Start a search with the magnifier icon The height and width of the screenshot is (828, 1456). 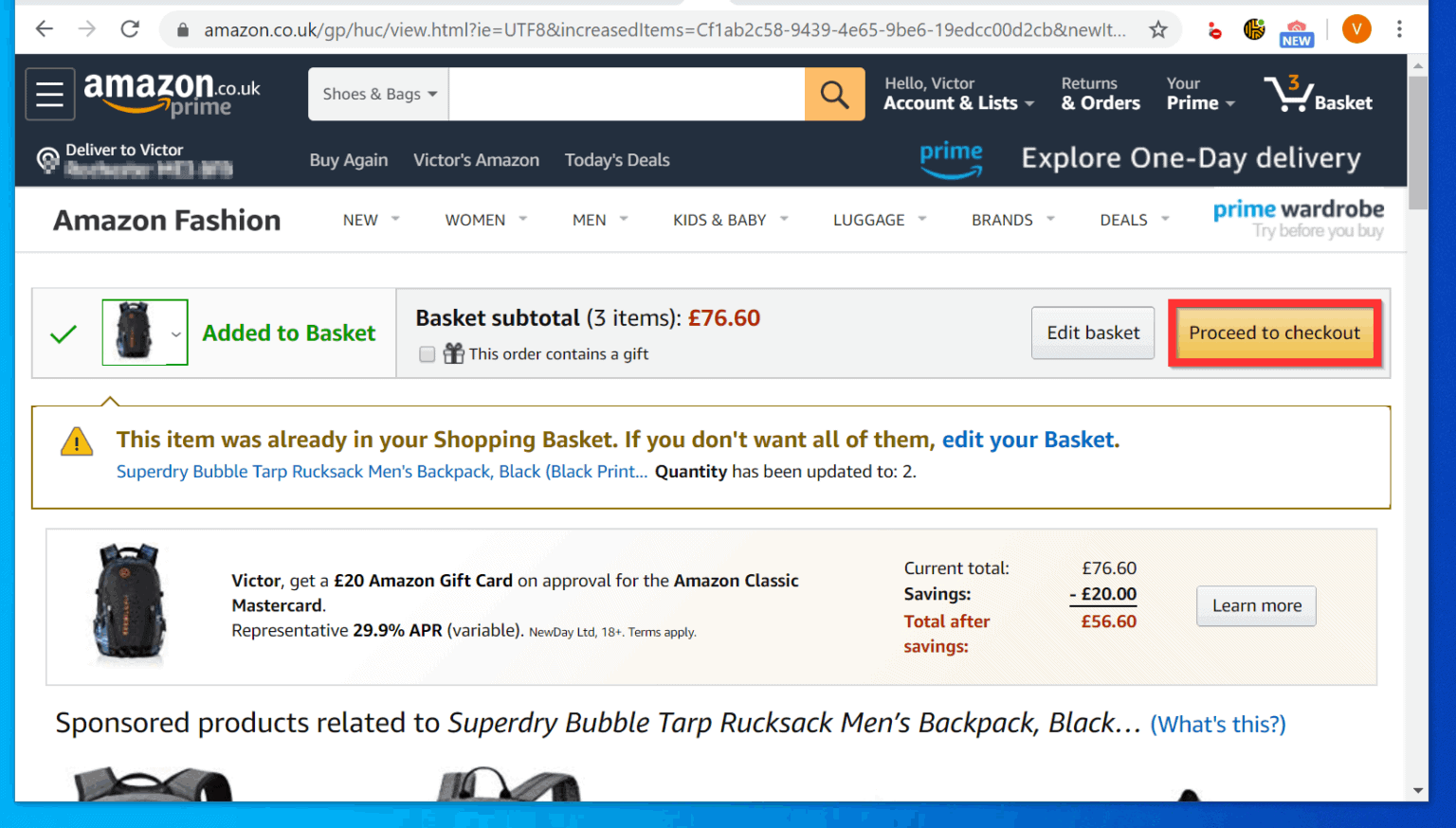coord(833,94)
